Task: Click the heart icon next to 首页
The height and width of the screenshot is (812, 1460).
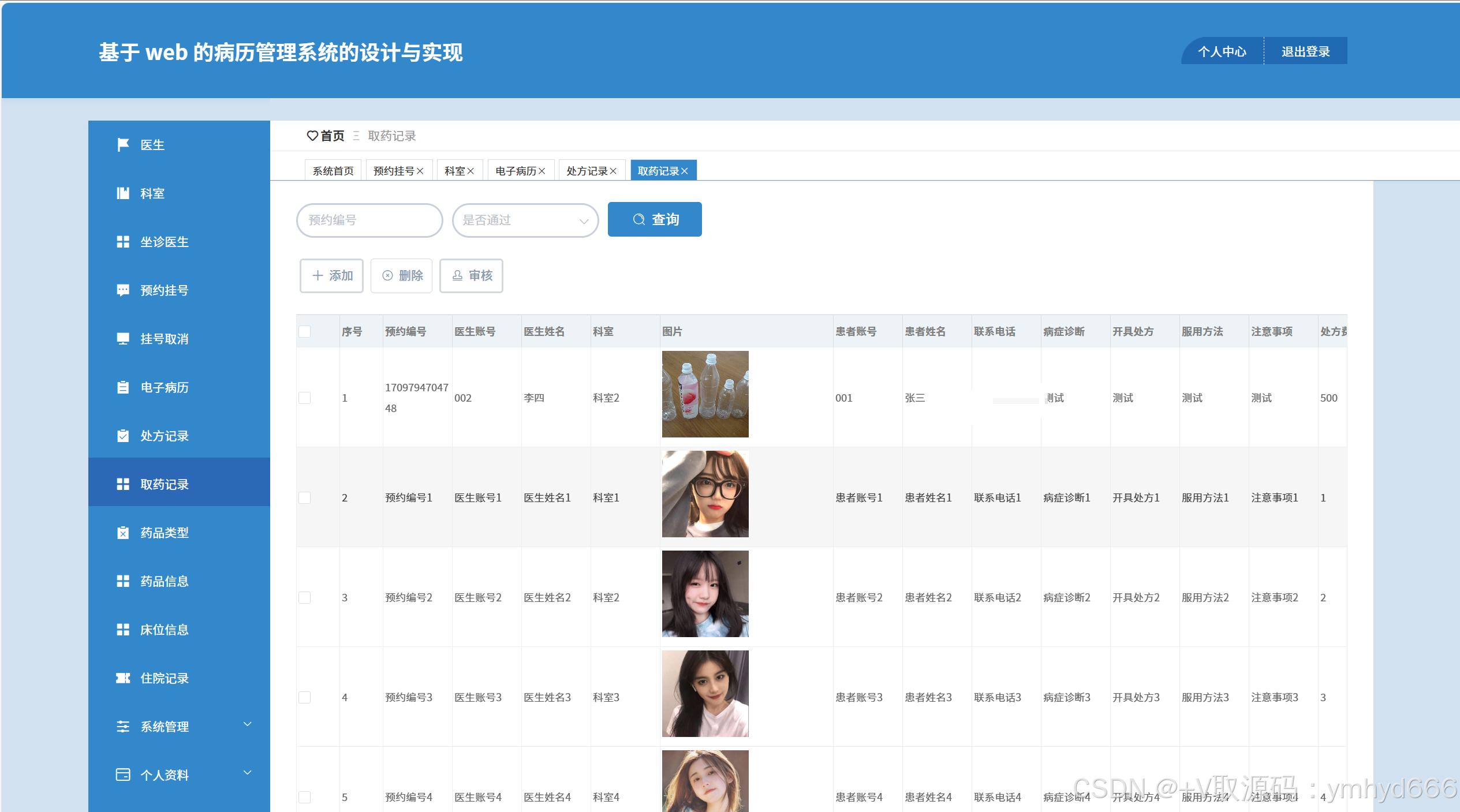Action: [x=312, y=136]
